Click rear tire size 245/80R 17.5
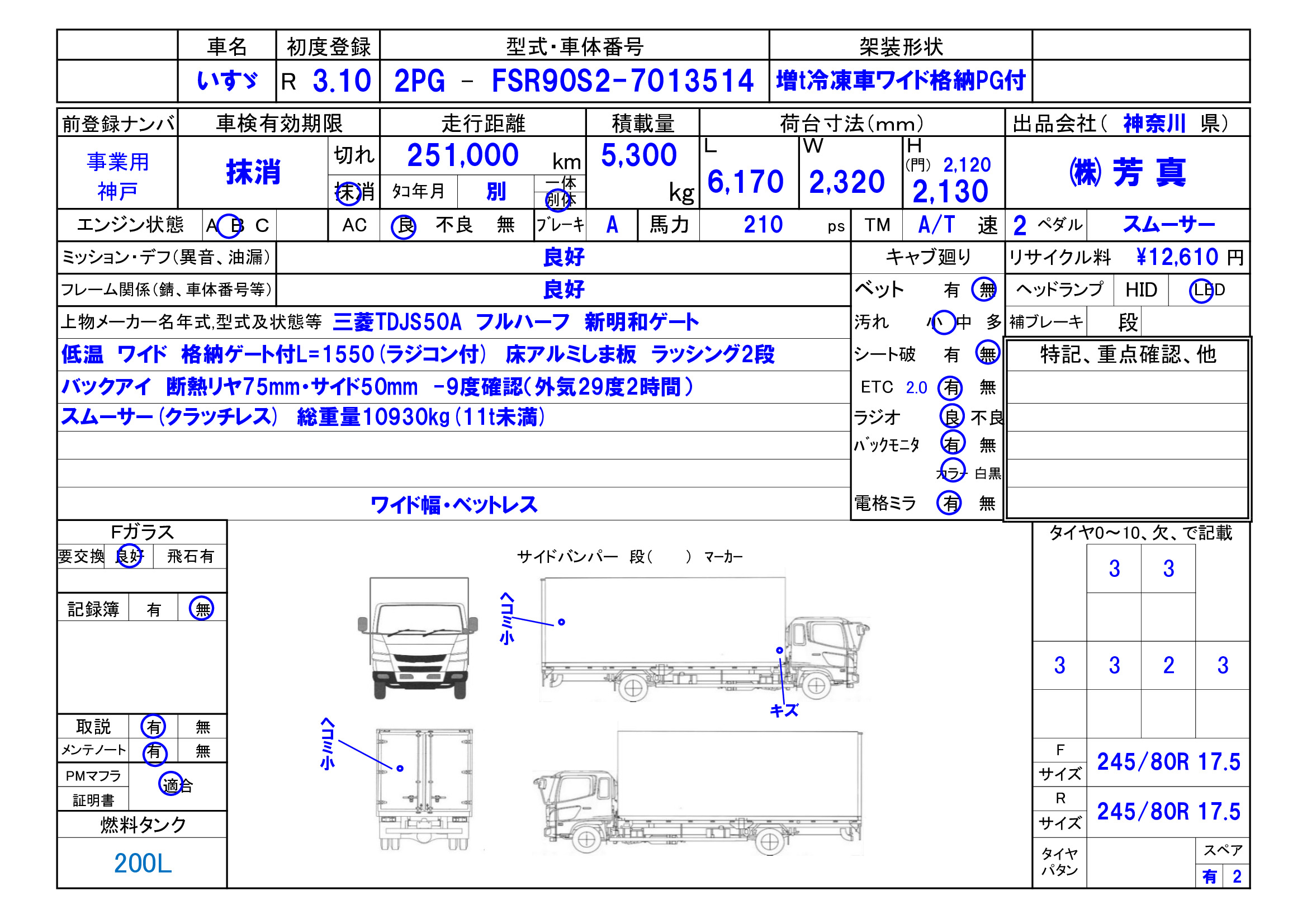The height and width of the screenshot is (924, 1307). pos(1168,811)
